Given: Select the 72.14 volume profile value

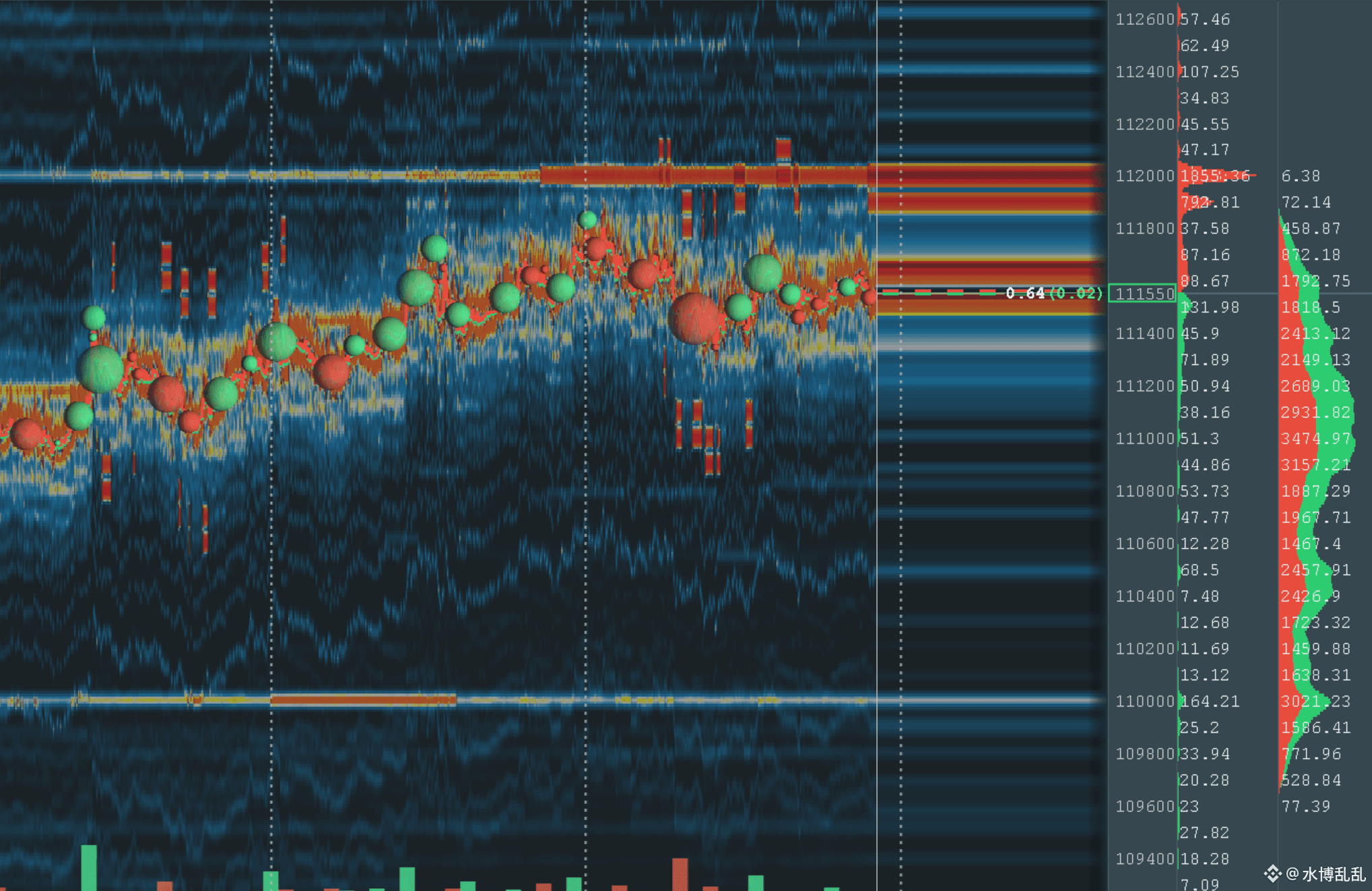Looking at the screenshot, I should [1306, 203].
